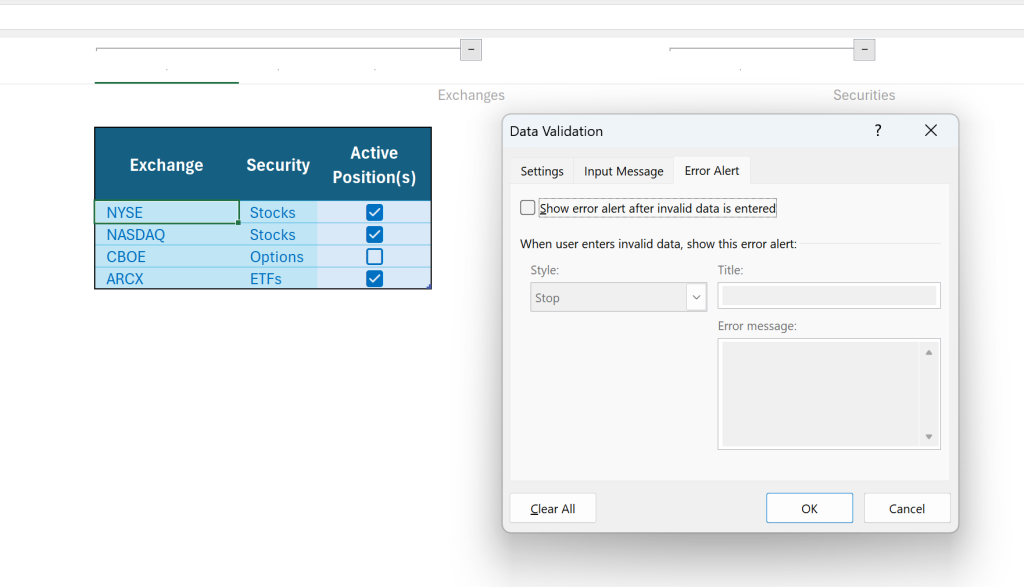This screenshot has height=587, width=1024.
Task: Select the CBOE cell
Action: pos(167,257)
